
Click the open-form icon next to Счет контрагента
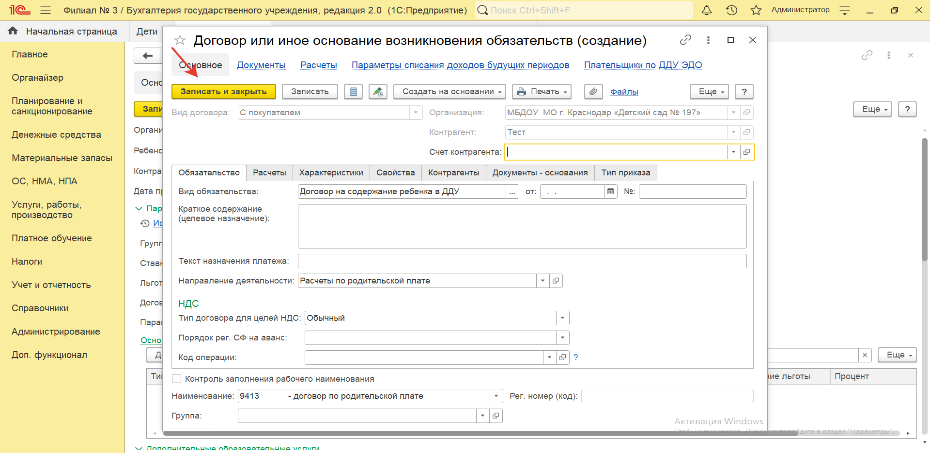(746, 152)
